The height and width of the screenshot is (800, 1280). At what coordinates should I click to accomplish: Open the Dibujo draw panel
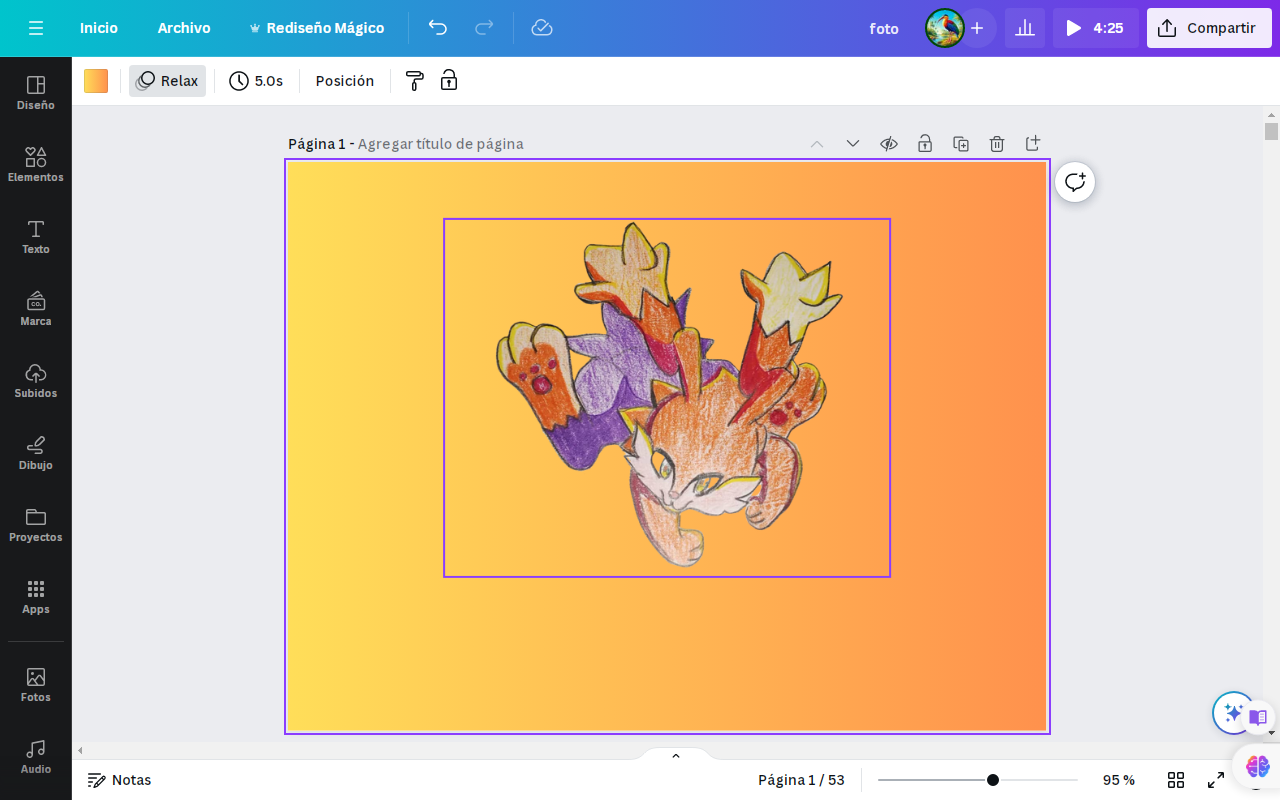(x=36, y=453)
